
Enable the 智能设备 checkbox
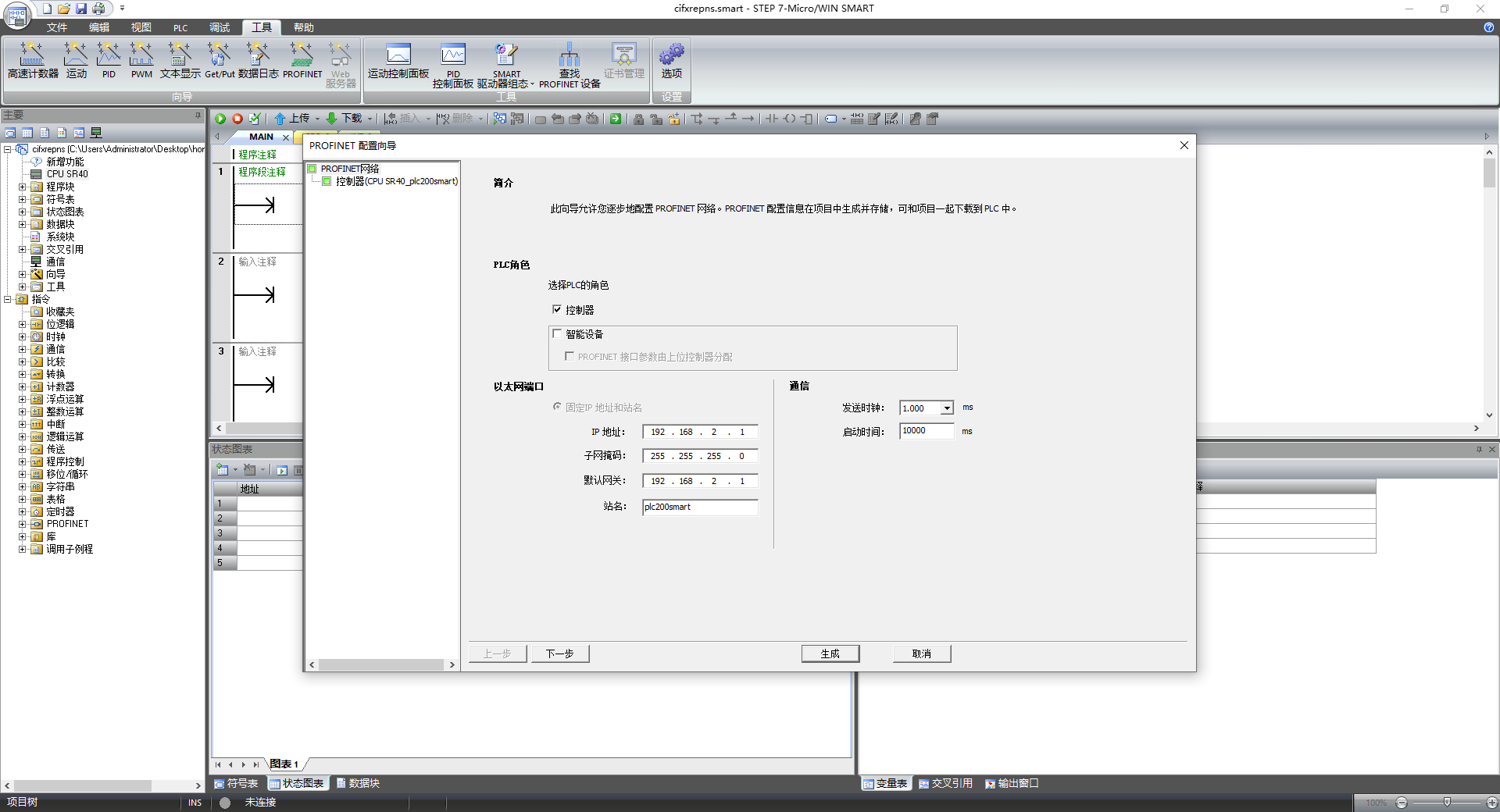coord(557,334)
